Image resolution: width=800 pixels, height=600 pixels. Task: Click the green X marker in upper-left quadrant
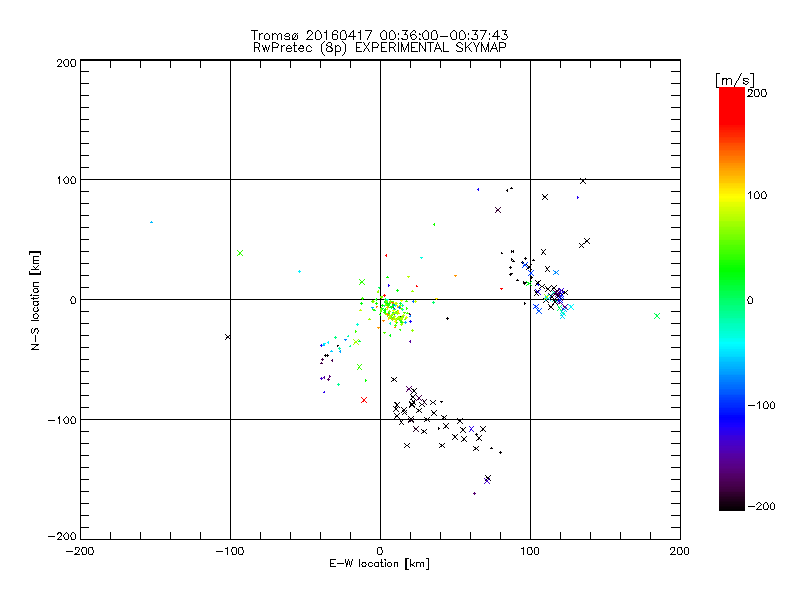pyautogui.click(x=240, y=253)
